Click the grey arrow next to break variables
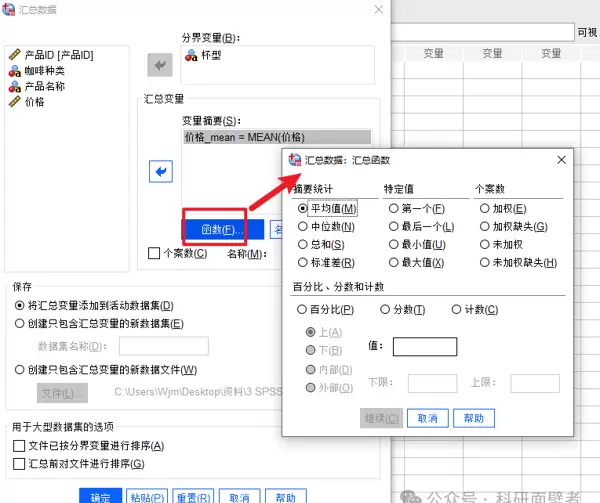Screen dimensions: 600x503 (x=160, y=65)
